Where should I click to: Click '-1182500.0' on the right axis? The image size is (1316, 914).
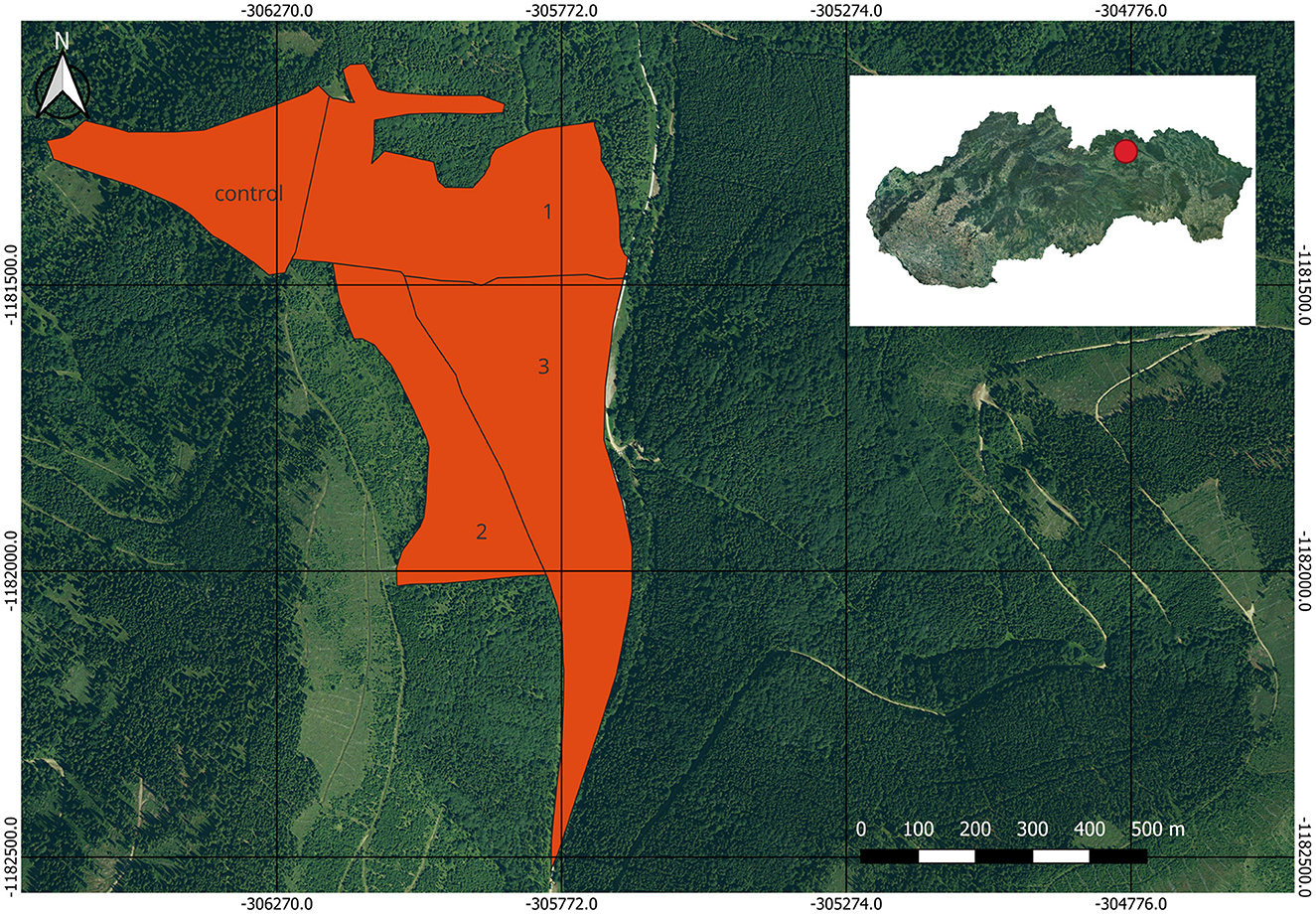click(x=1305, y=856)
